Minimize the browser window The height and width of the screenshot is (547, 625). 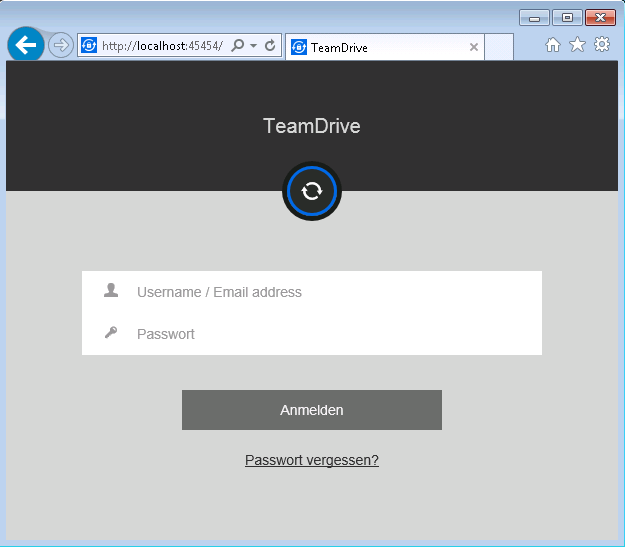pos(534,18)
